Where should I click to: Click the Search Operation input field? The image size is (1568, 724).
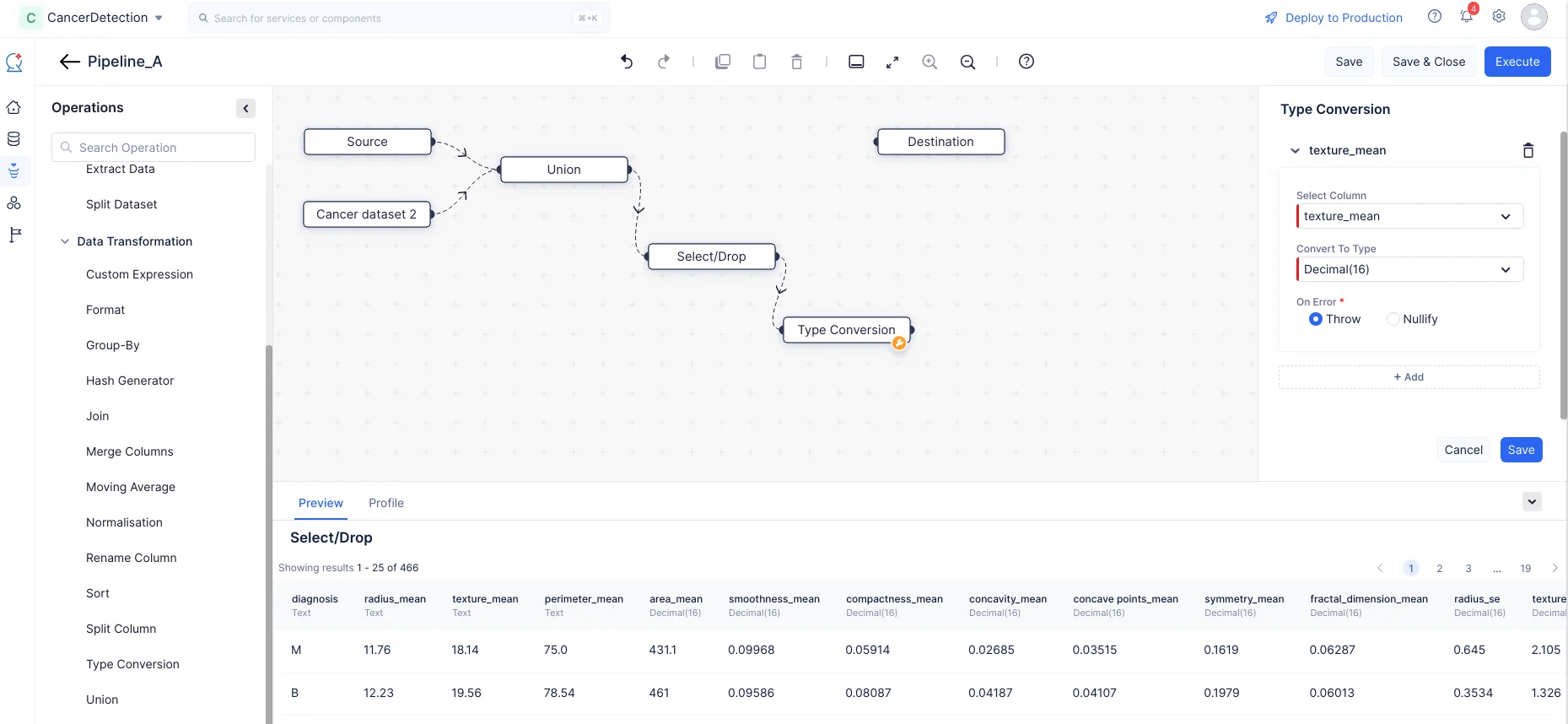click(154, 148)
